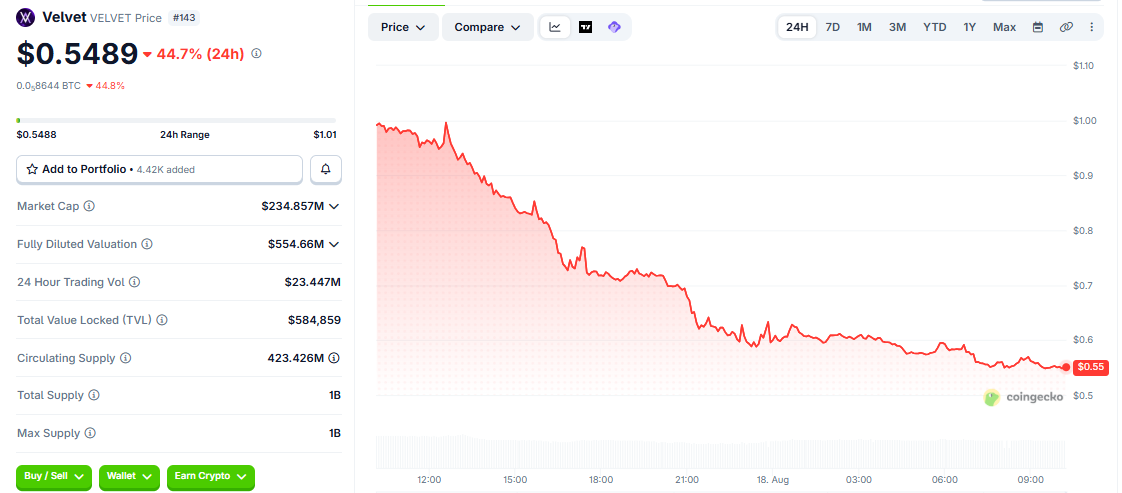Image resolution: width=1122 pixels, height=493 pixels.
Task: Select the Max time range tab
Action: coord(1005,27)
